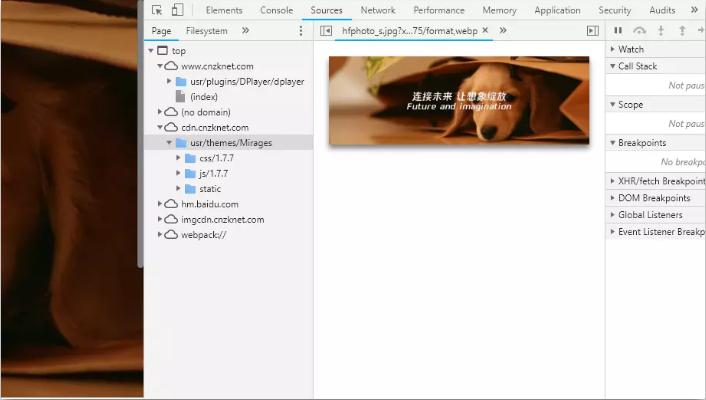Open the Console tab
This screenshot has width=706, height=400.
tap(276, 10)
